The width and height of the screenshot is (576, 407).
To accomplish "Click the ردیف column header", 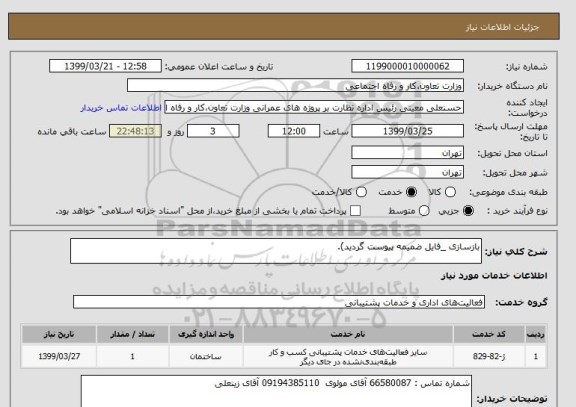I will 536,334.
